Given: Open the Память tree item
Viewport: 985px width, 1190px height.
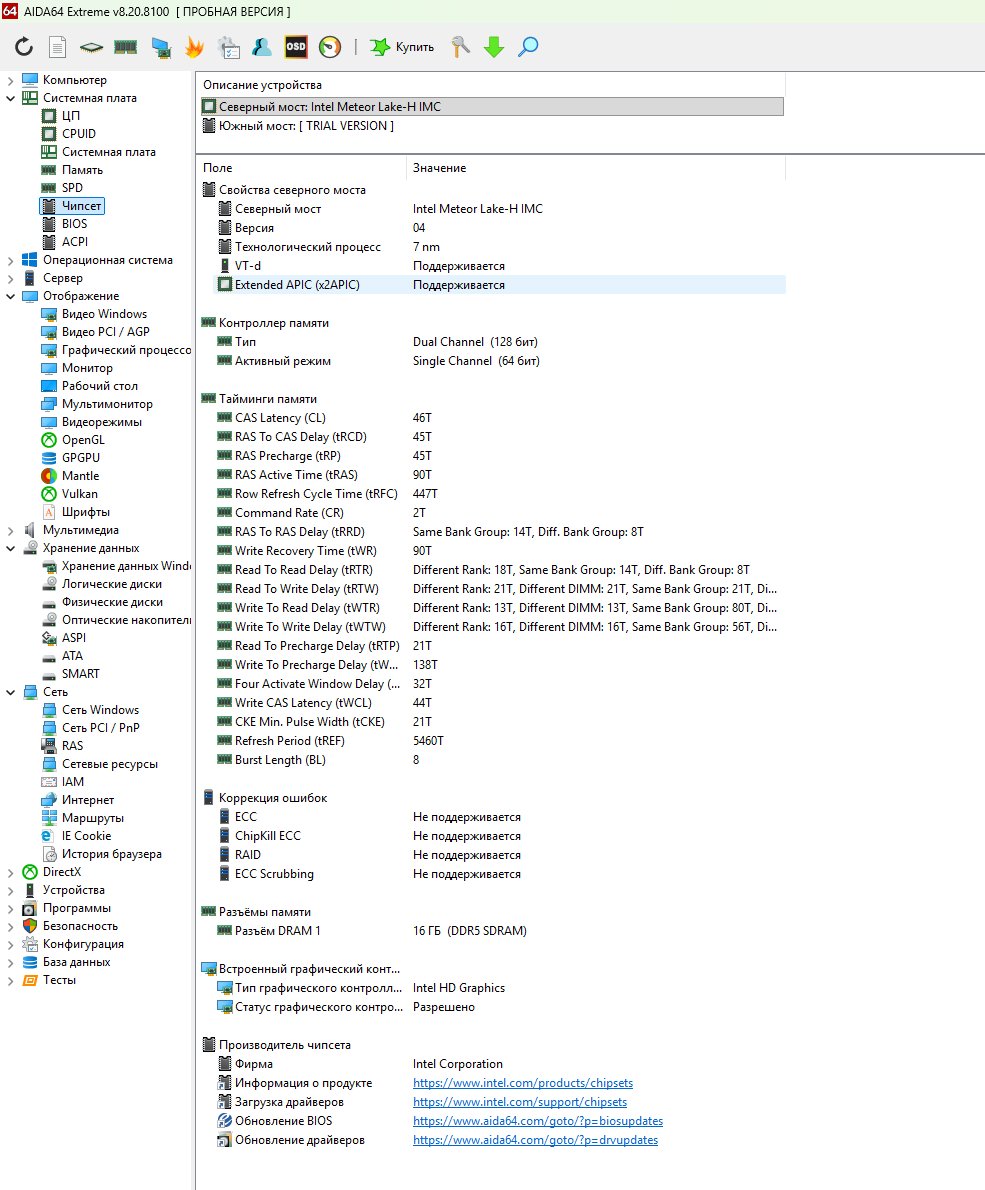Looking at the screenshot, I should (82, 170).
